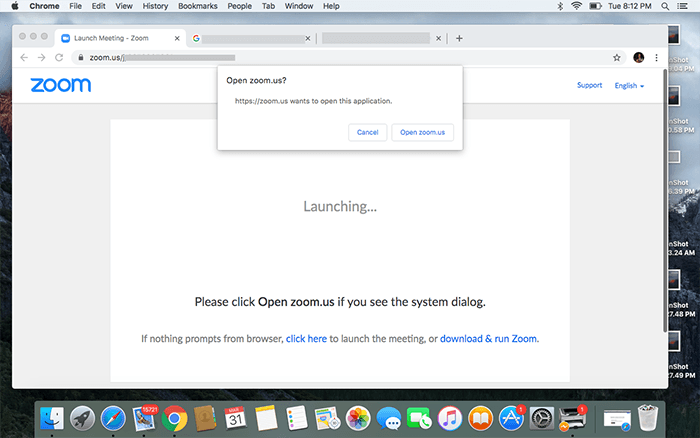700x438 pixels.
Task: Open Spotlight search magnifier
Action: [x=665, y=6]
